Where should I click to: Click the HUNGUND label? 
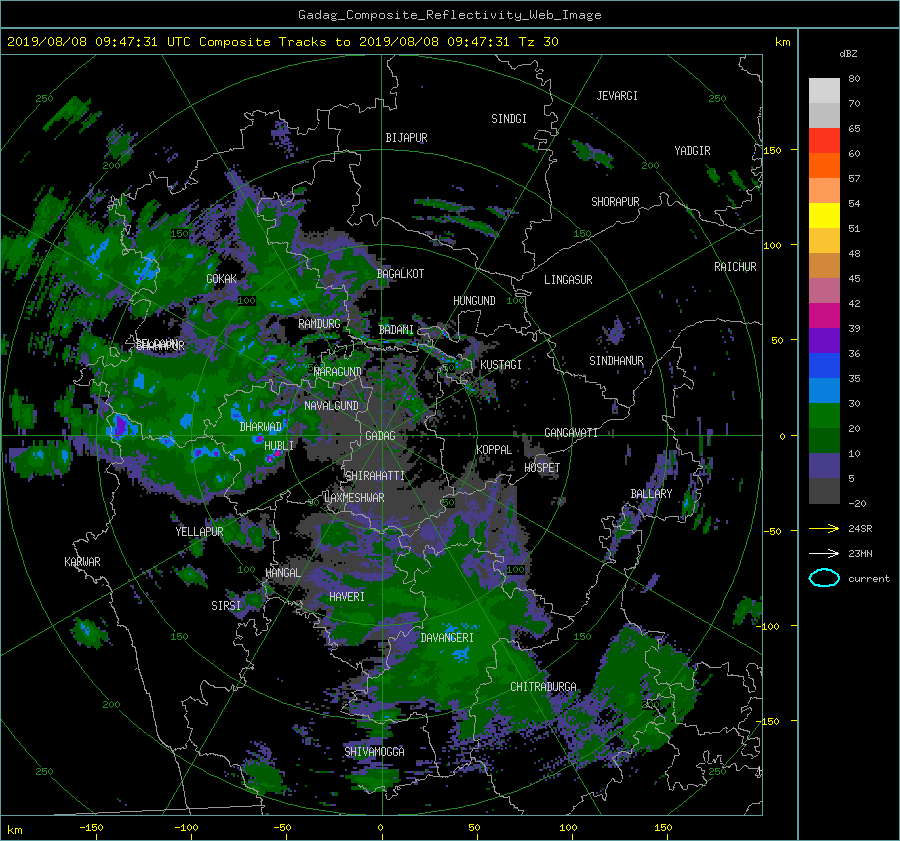click(x=474, y=301)
